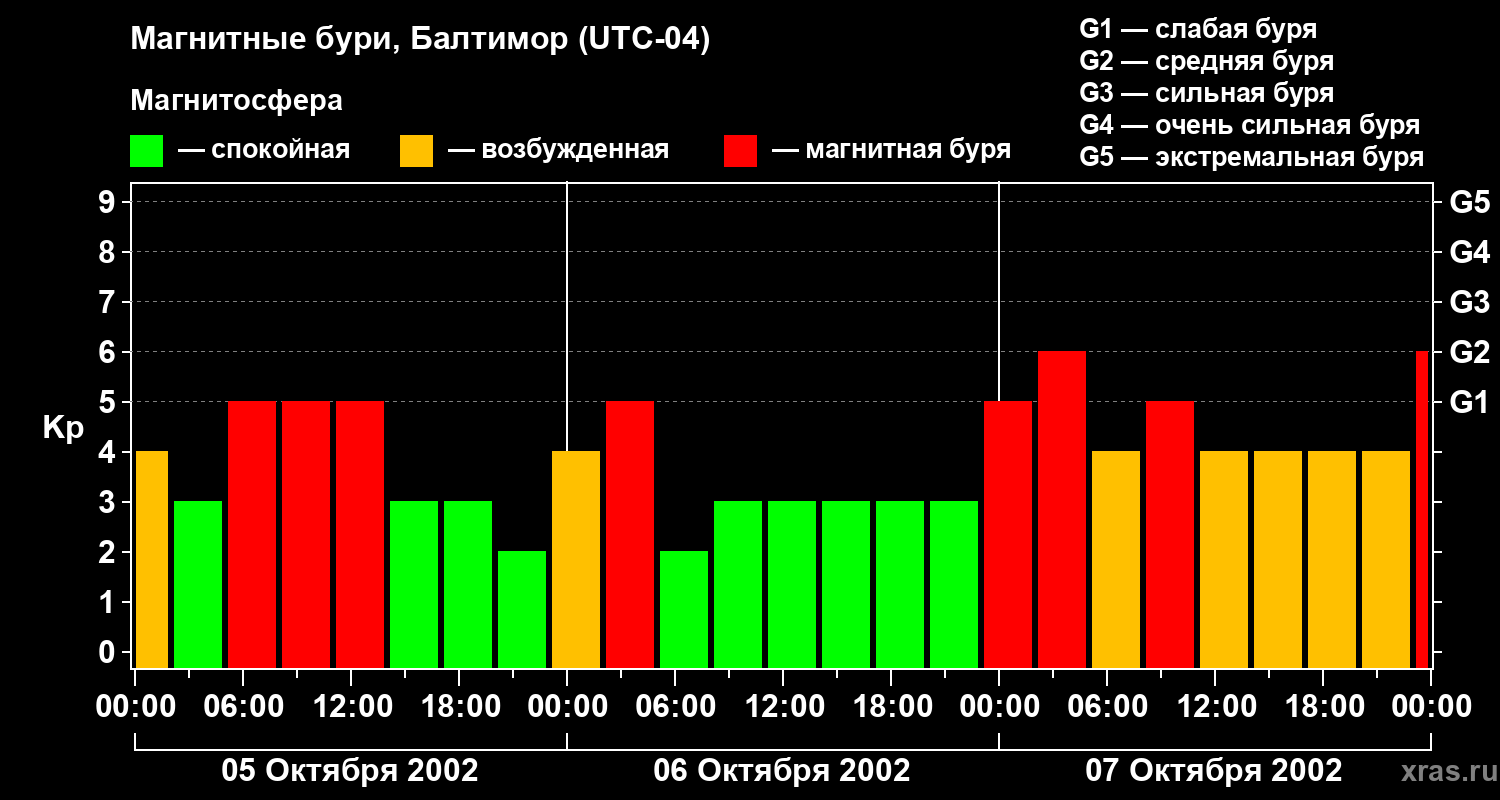Click the first green Kp 3 bar on 05 Октября
The height and width of the screenshot is (800, 1500).
pyautogui.click(x=198, y=585)
